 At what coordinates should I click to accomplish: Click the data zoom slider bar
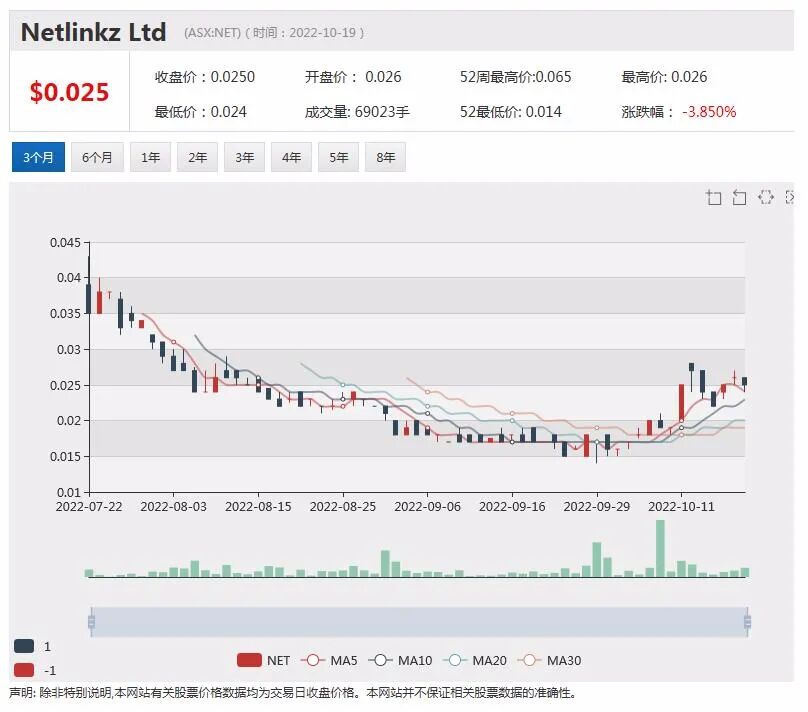(419, 622)
